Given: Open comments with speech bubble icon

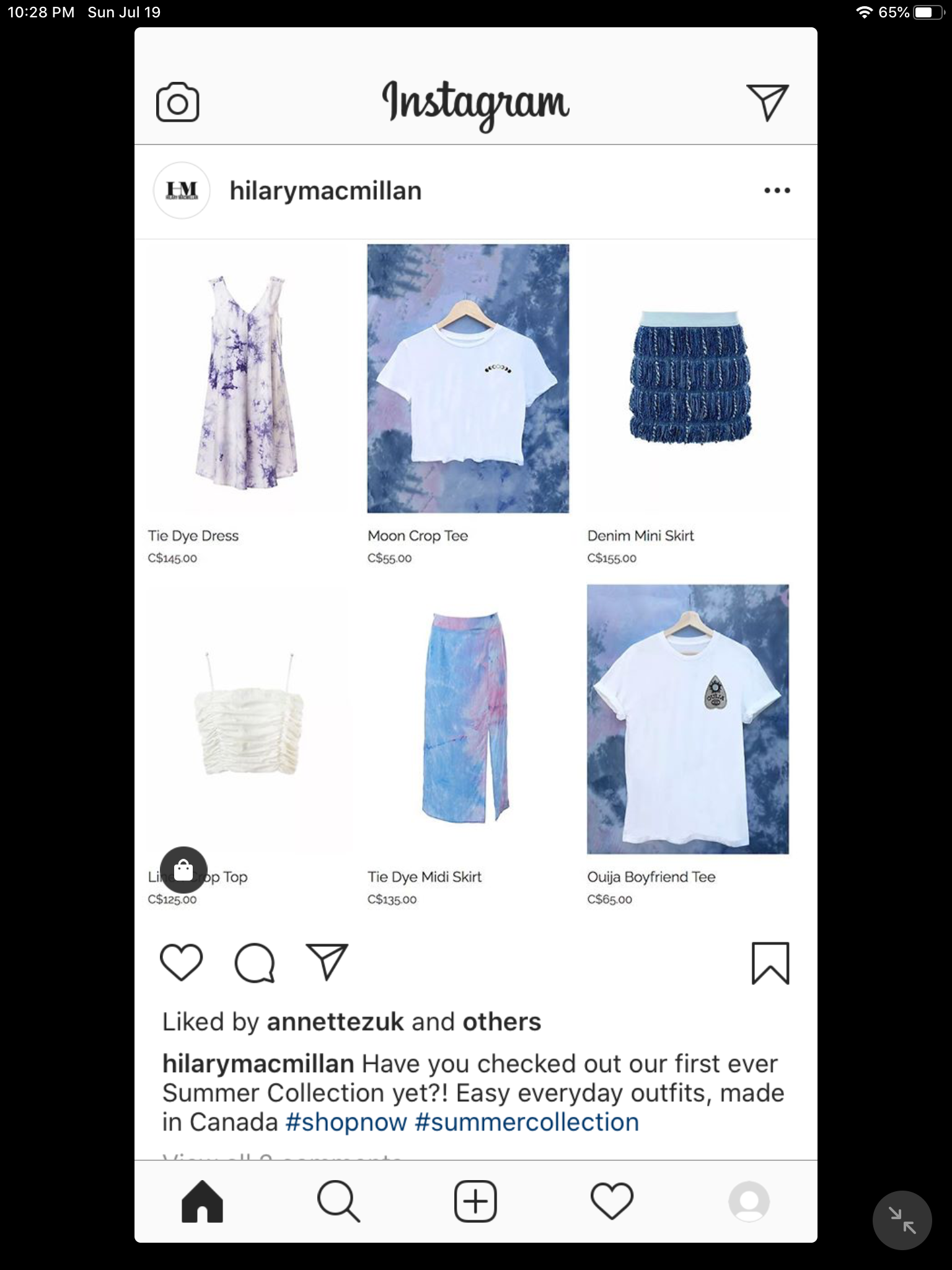Looking at the screenshot, I should click(x=255, y=963).
